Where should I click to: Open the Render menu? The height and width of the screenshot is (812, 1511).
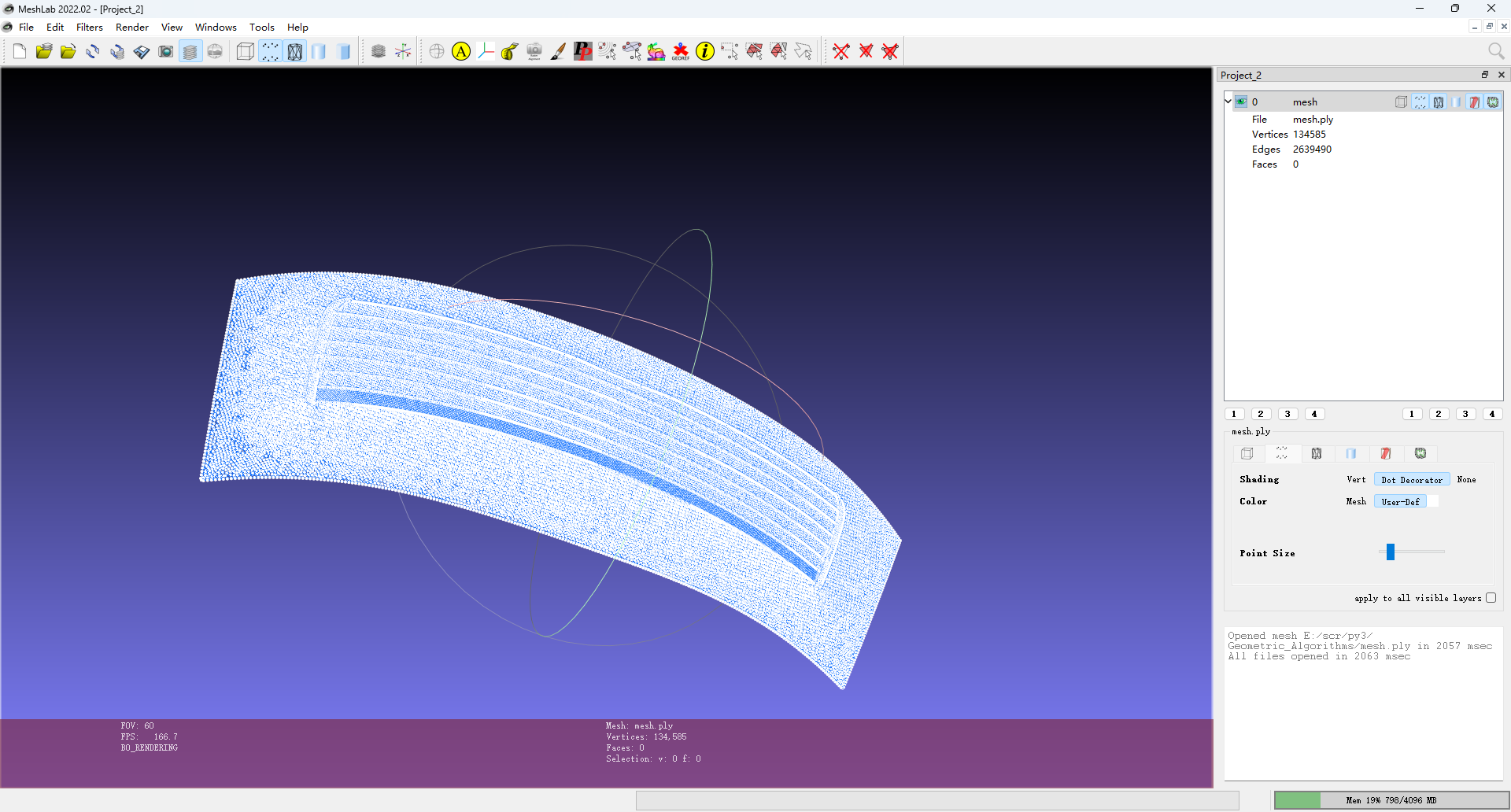click(x=132, y=27)
